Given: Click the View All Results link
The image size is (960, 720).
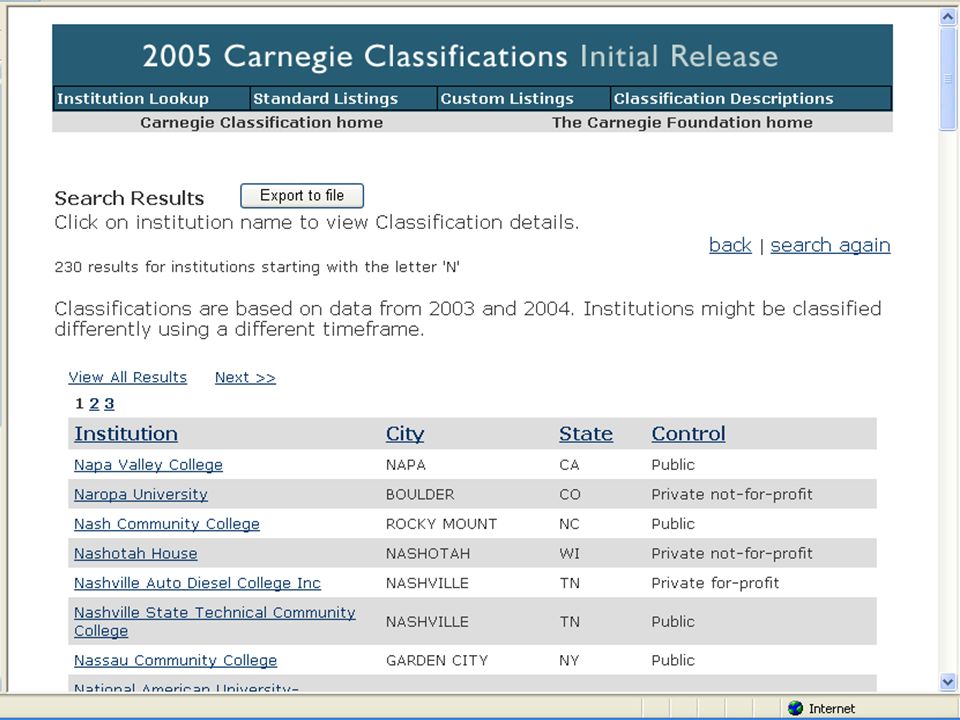Looking at the screenshot, I should click(127, 377).
